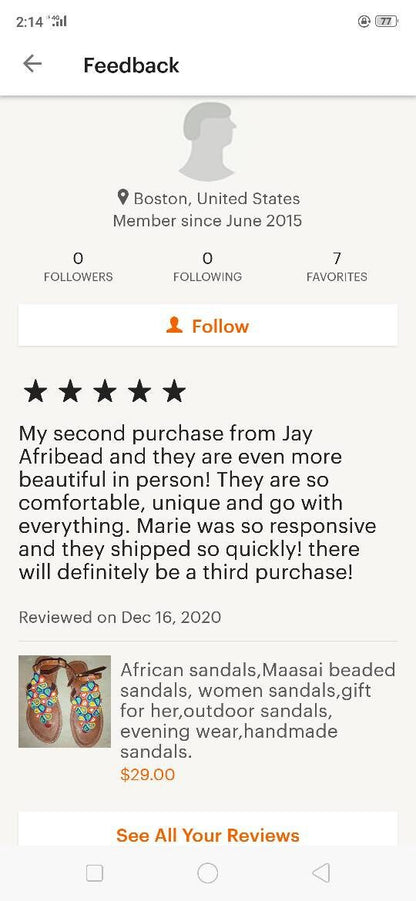Tap the Boston, United States location text

pyautogui.click(x=217, y=198)
